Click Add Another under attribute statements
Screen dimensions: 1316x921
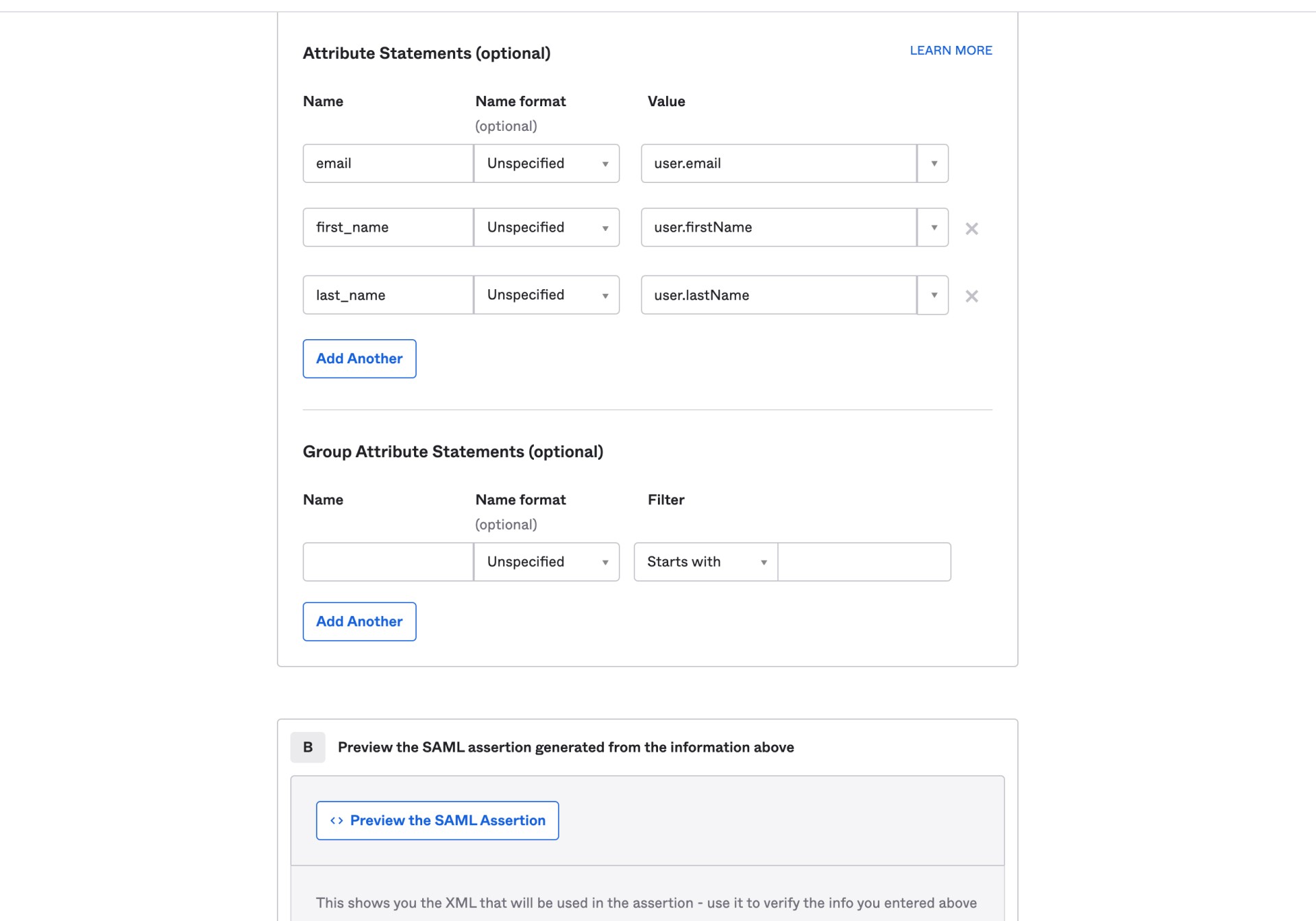359,358
